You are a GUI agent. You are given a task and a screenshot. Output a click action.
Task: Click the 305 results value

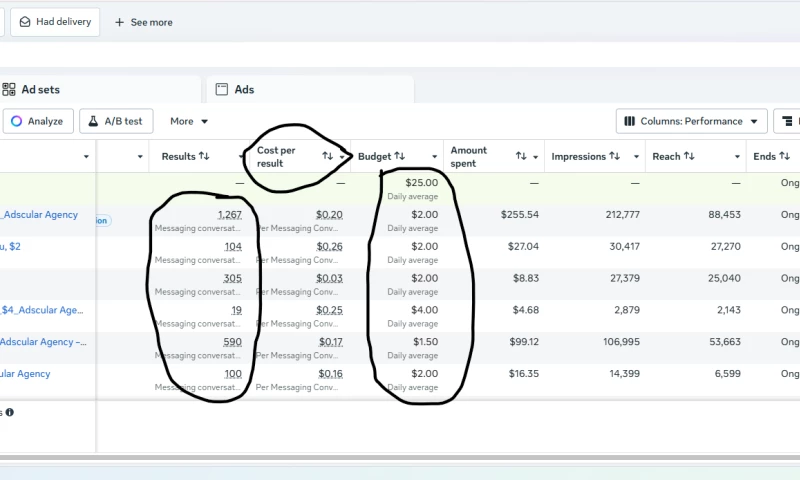click(x=233, y=279)
